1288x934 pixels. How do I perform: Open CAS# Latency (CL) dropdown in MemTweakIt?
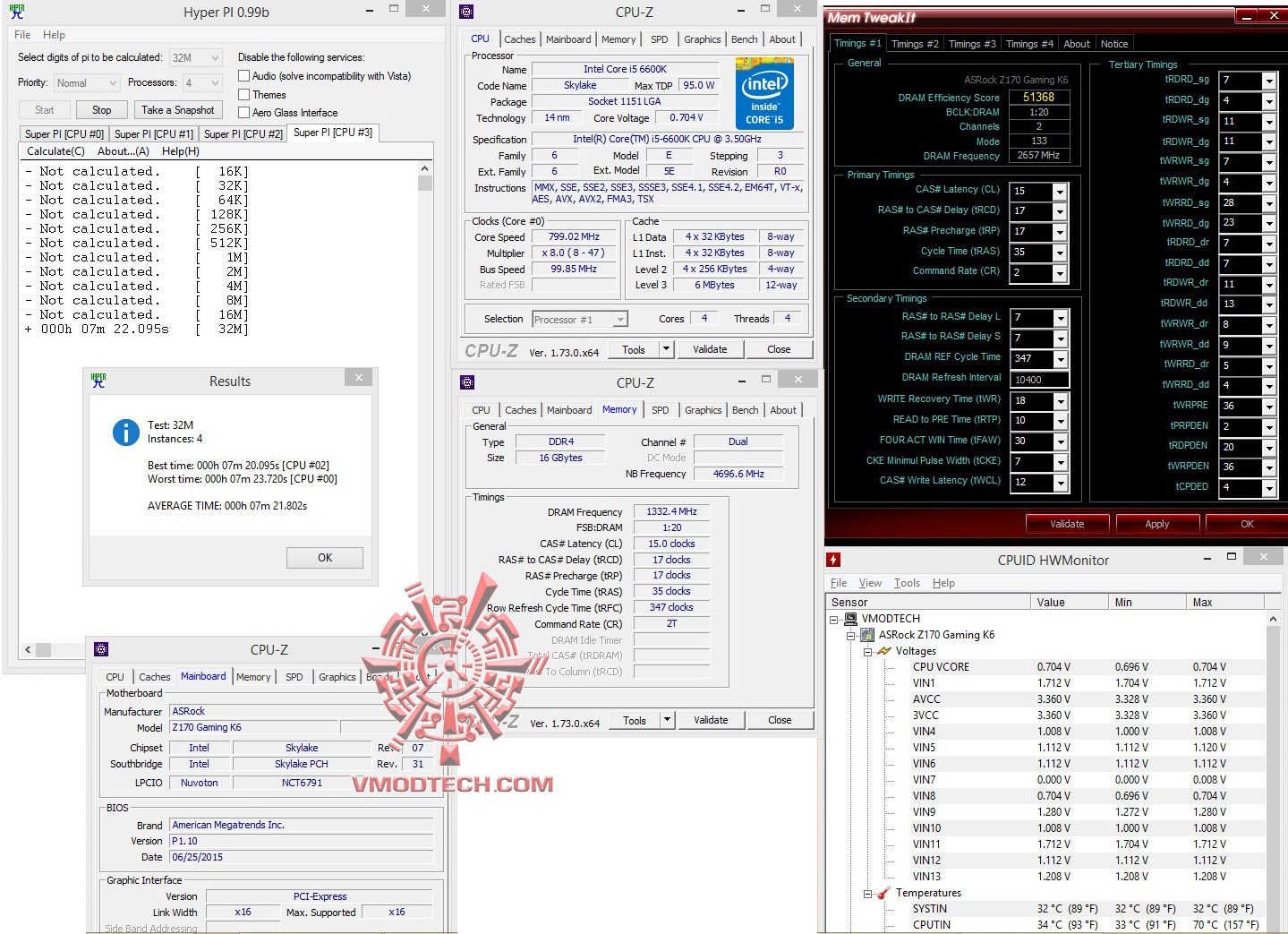pos(1060,191)
